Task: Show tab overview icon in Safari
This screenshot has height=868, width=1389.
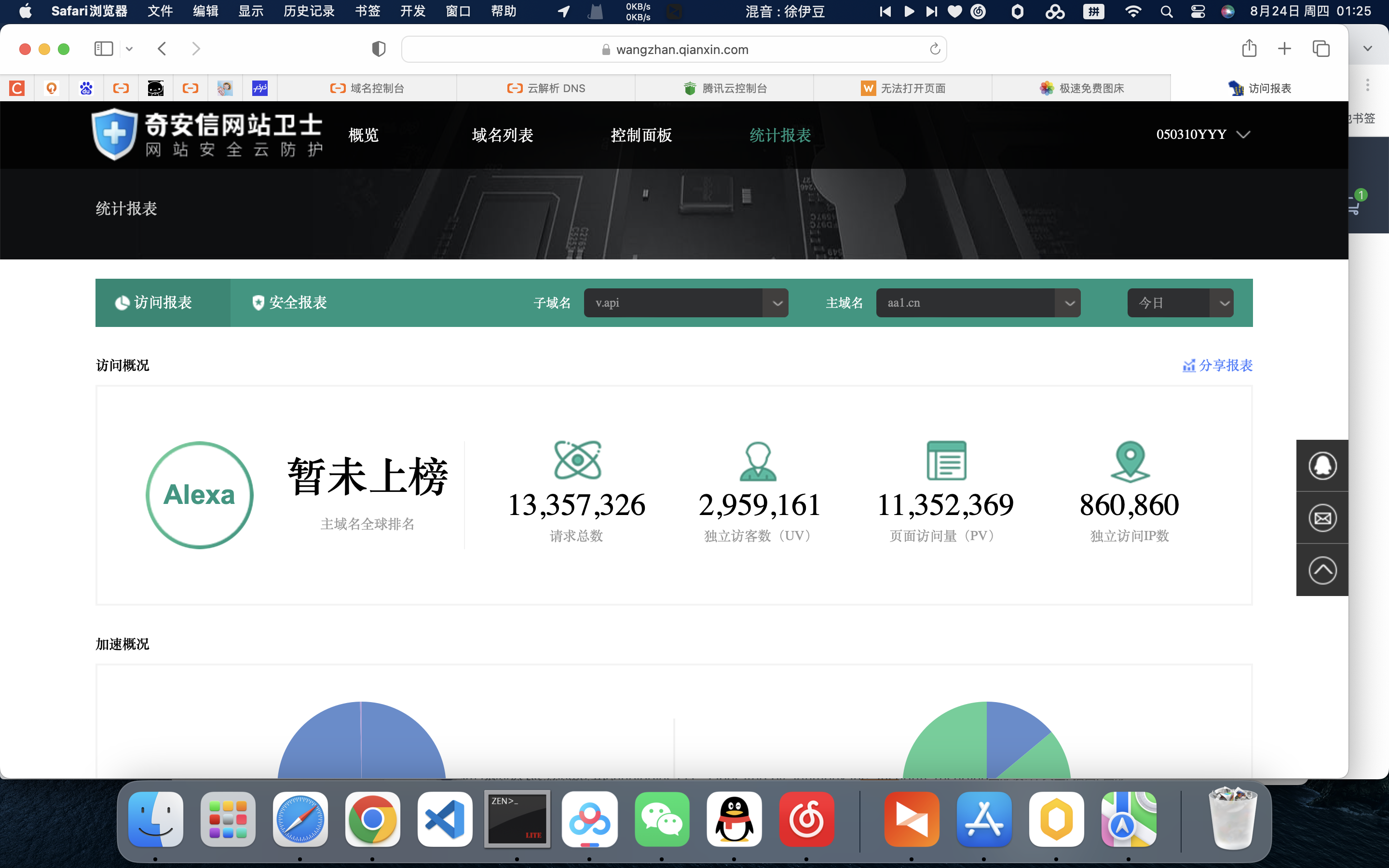Action: point(1321,49)
